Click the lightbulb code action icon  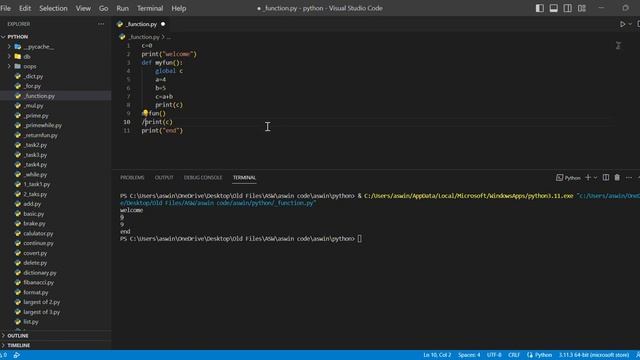coord(145,113)
